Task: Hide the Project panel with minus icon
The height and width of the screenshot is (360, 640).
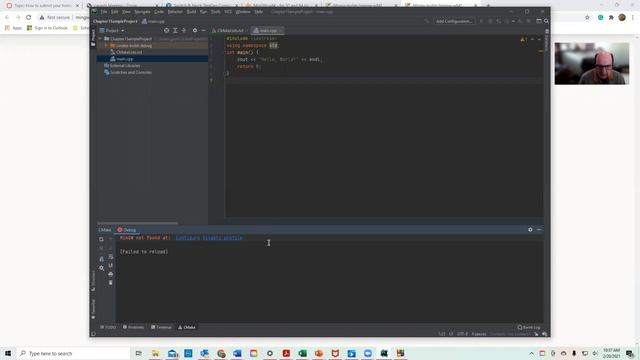Action: click(x=203, y=31)
